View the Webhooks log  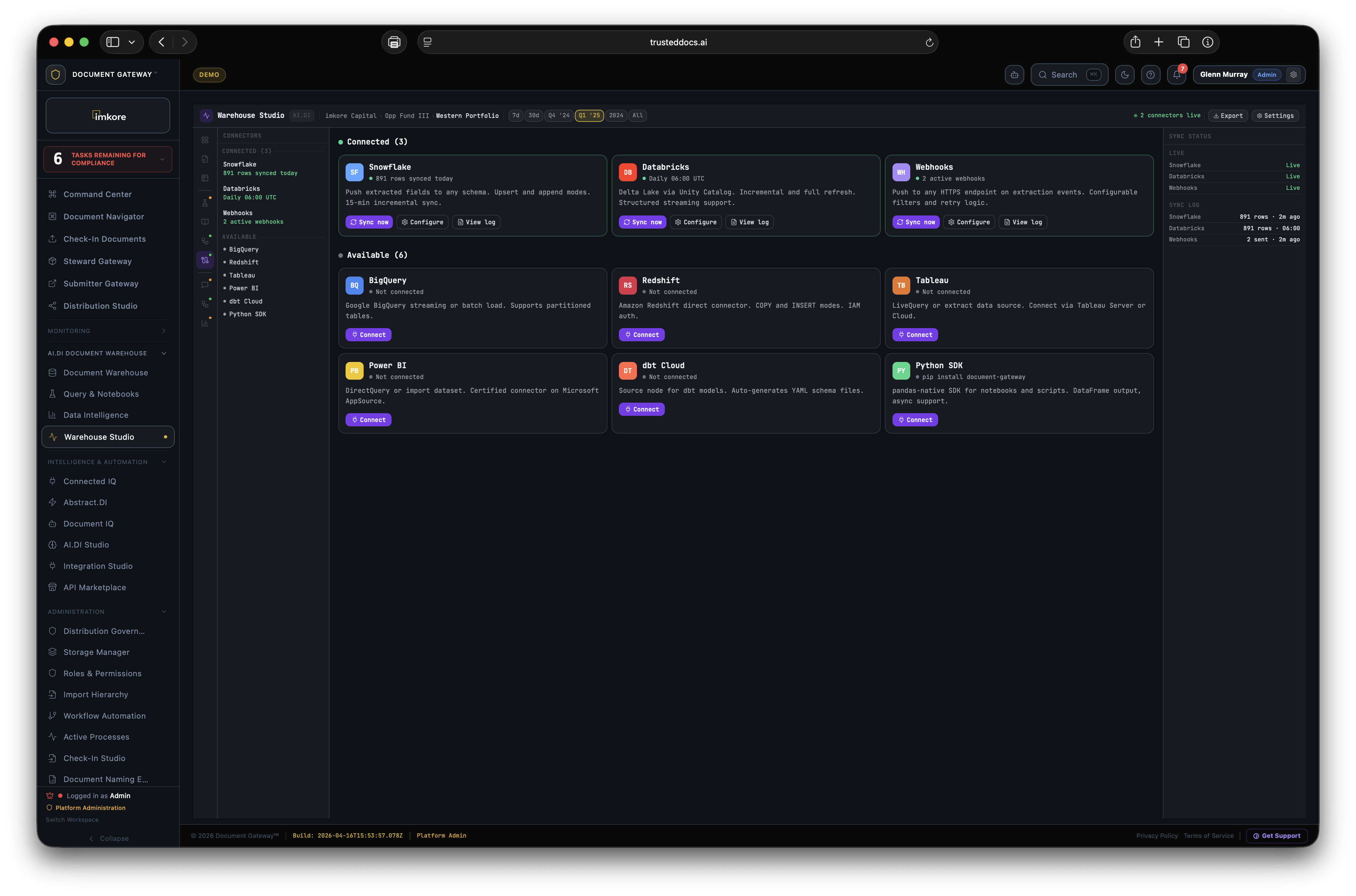1023,222
